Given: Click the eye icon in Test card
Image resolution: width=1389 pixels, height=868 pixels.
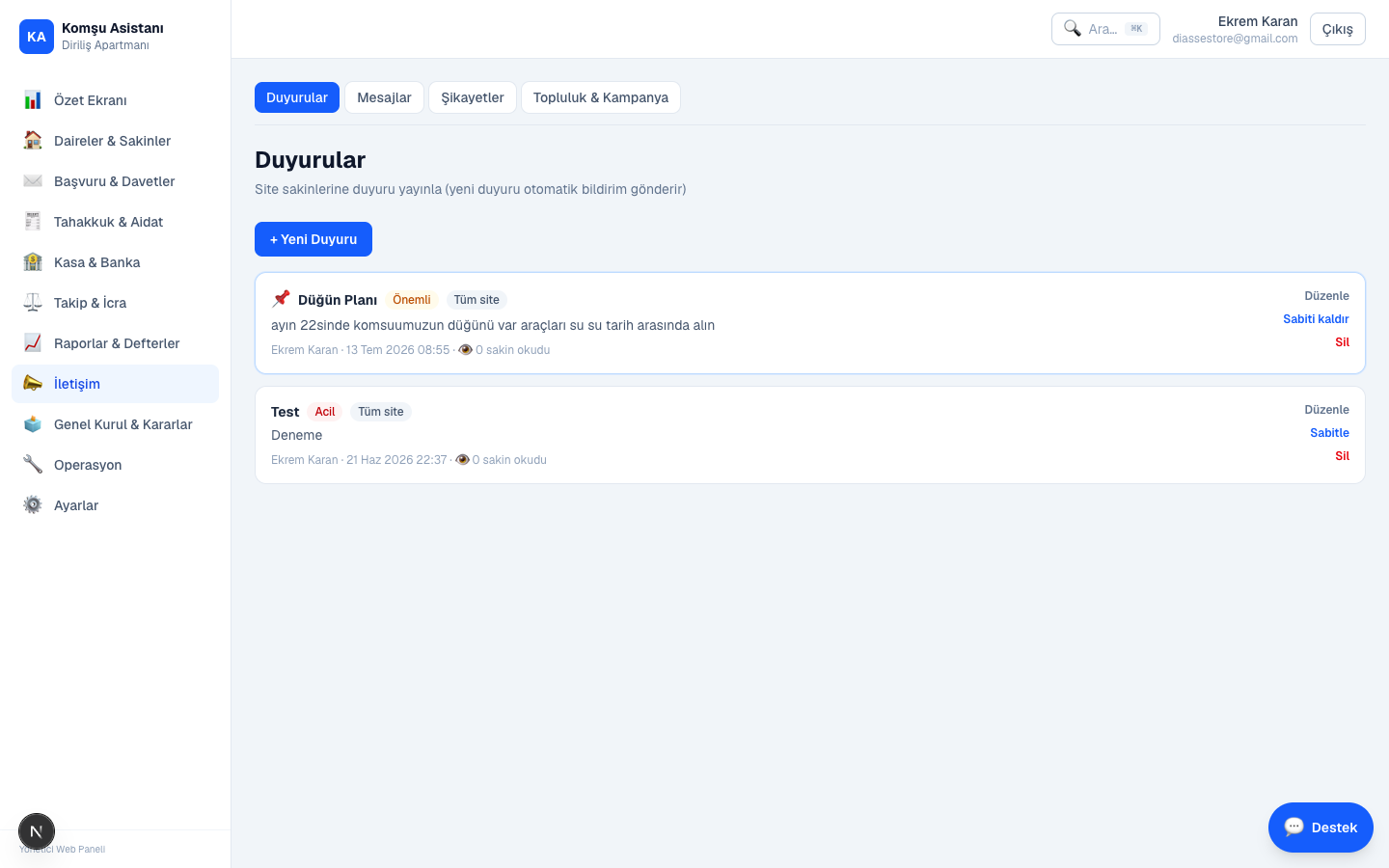Looking at the screenshot, I should (462, 460).
